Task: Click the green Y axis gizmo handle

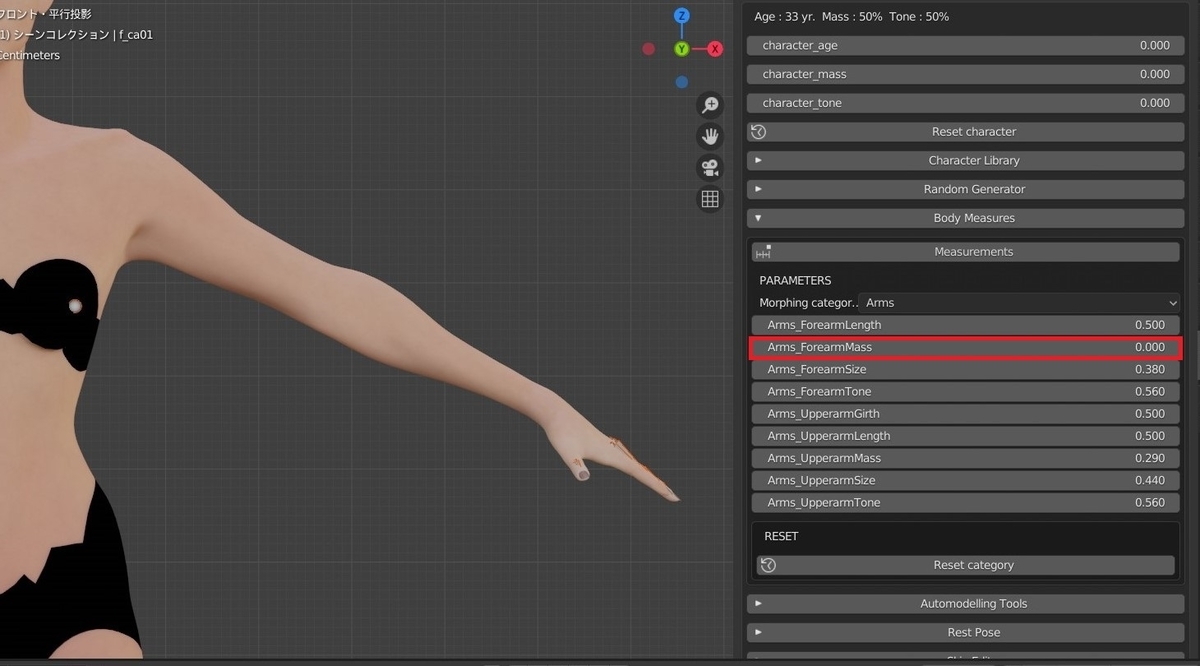Action: coord(682,49)
